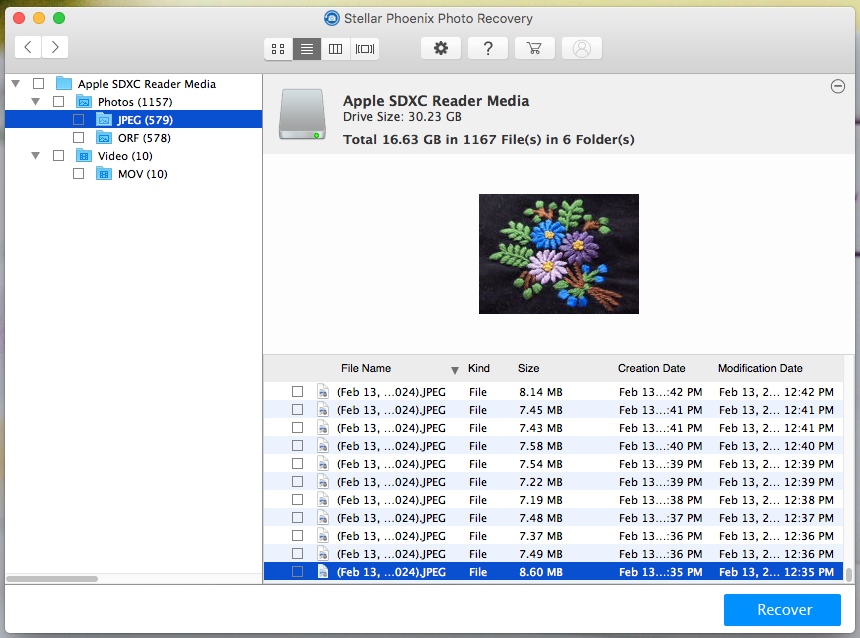Click the embroidered flowers preview image
Viewport: 860px width, 638px height.
pyautogui.click(x=558, y=254)
